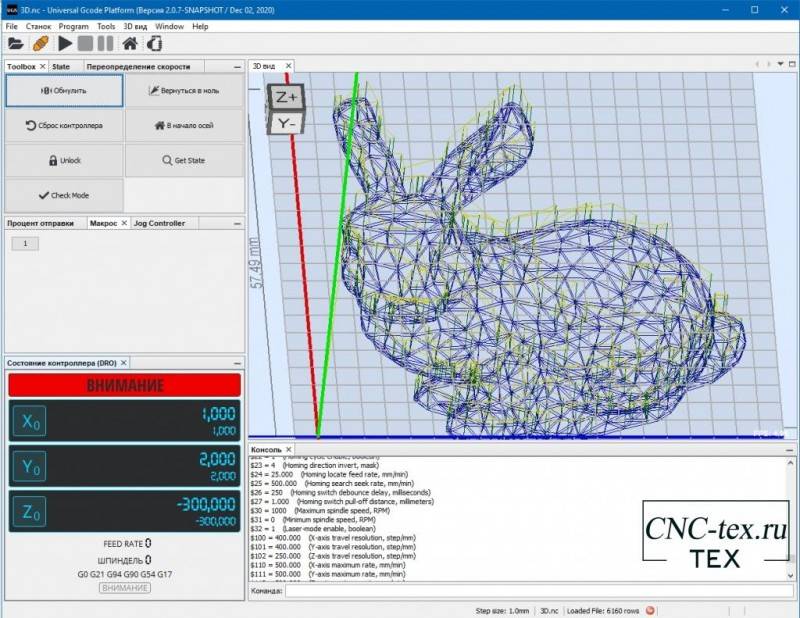The height and width of the screenshot is (618, 800).
Task: Open the 3D вид menu
Action: pos(135,26)
